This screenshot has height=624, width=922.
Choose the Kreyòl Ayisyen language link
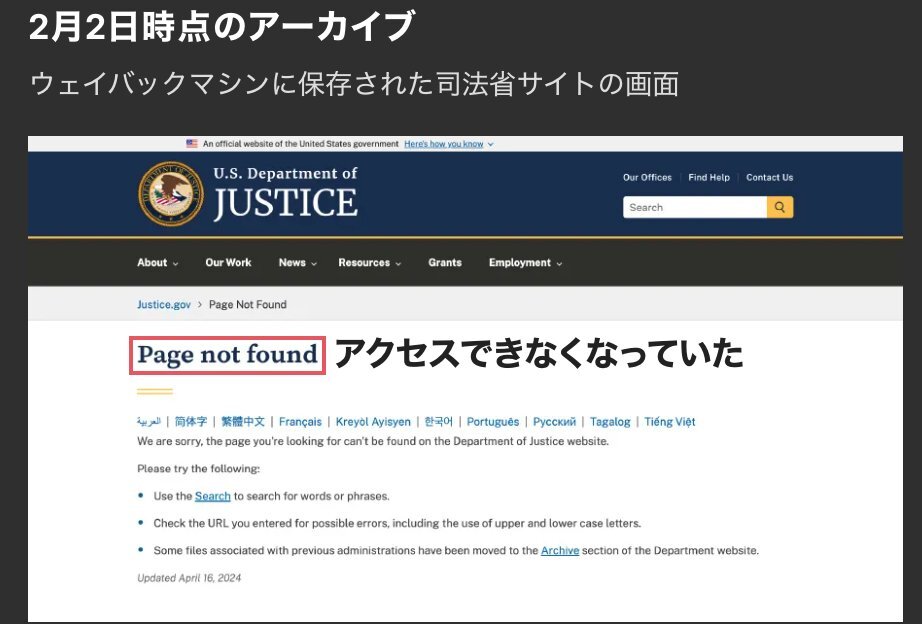click(x=373, y=422)
